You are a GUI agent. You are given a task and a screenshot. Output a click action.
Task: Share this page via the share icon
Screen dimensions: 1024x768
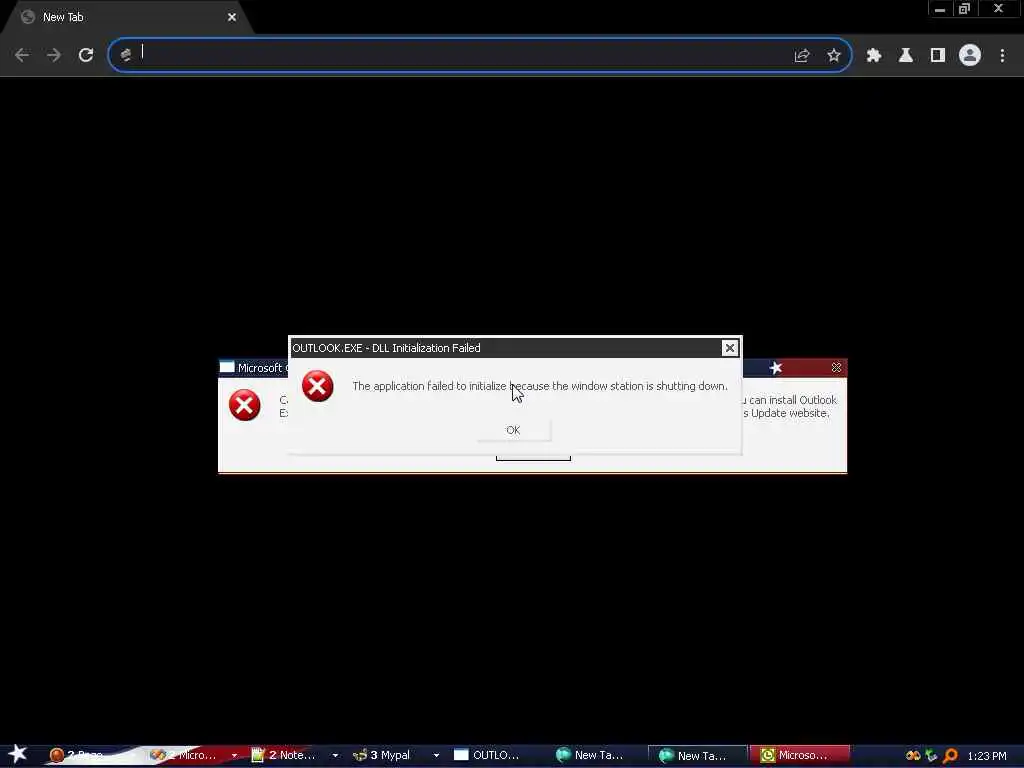802,56
